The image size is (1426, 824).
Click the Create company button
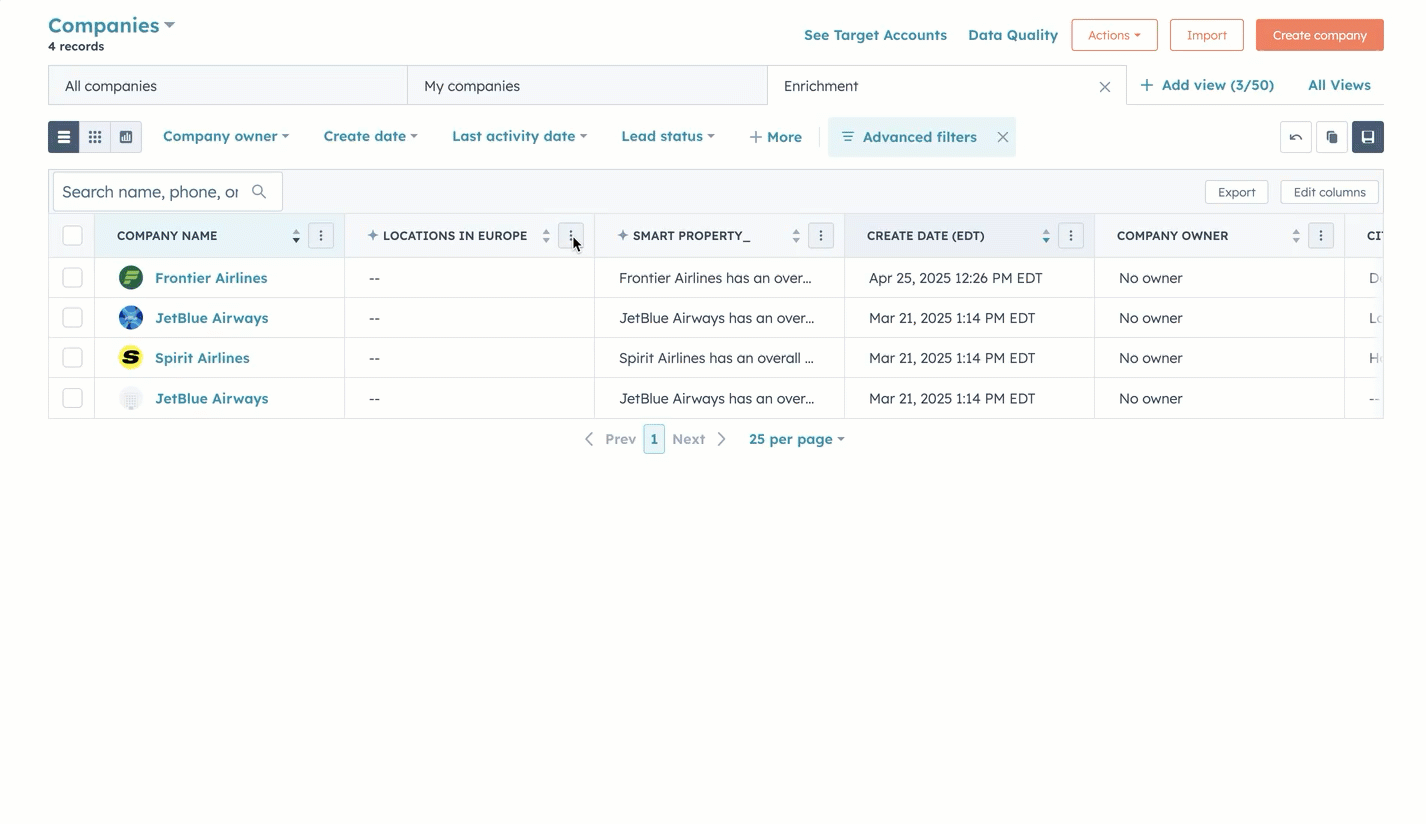pyautogui.click(x=1319, y=35)
